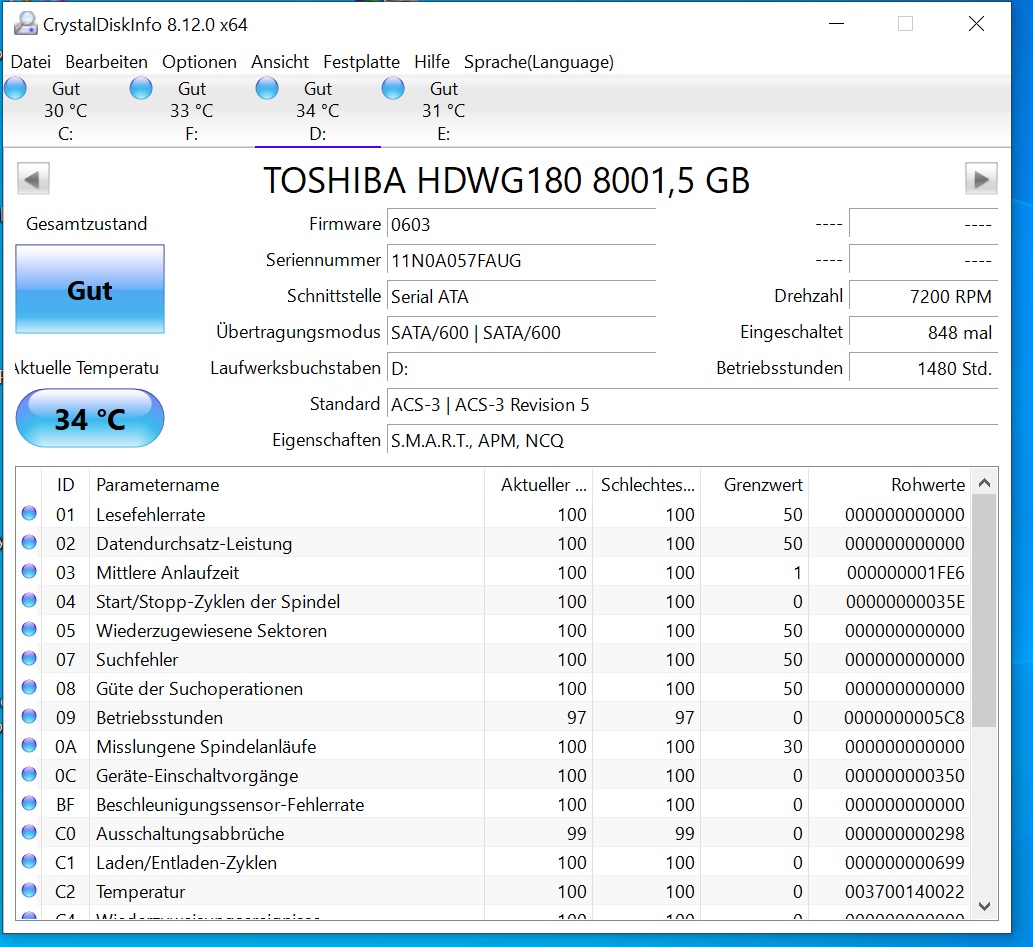Click scroll up arrow of attribute list

(984, 483)
